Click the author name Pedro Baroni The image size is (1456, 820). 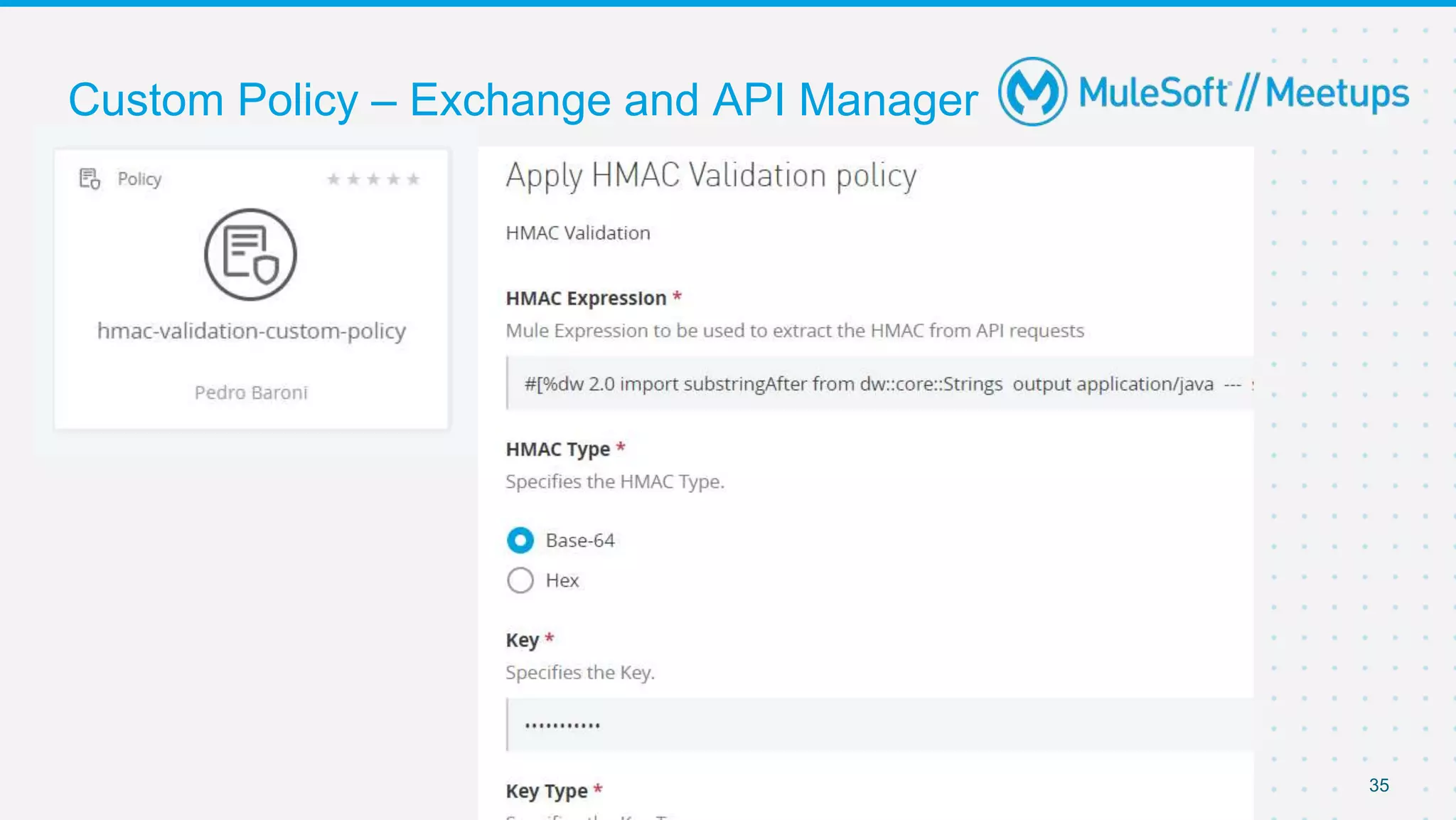click(x=251, y=393)
